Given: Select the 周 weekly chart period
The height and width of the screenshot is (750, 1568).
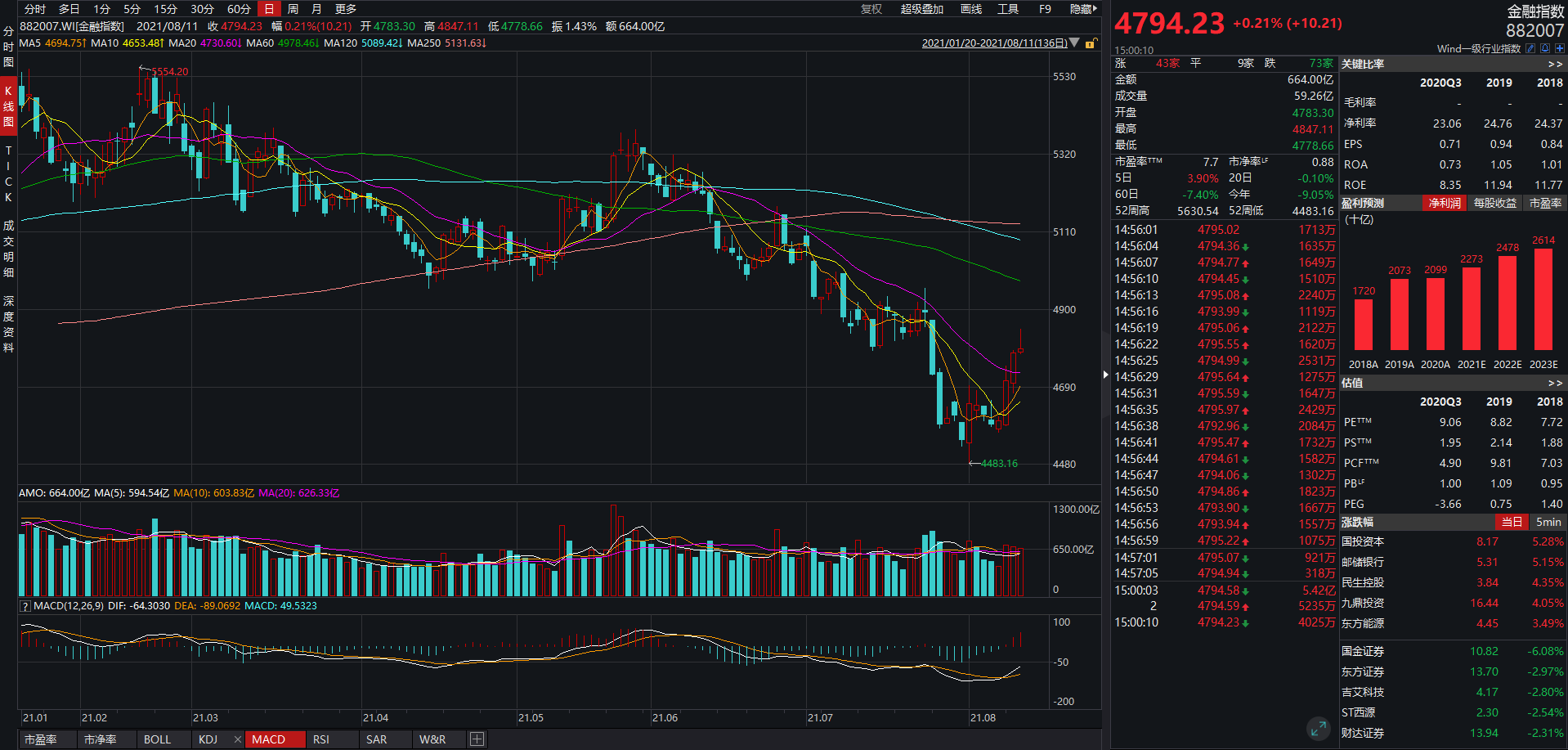Looking at the screenshot, I should pyautogui.click(x=293, y=9).
